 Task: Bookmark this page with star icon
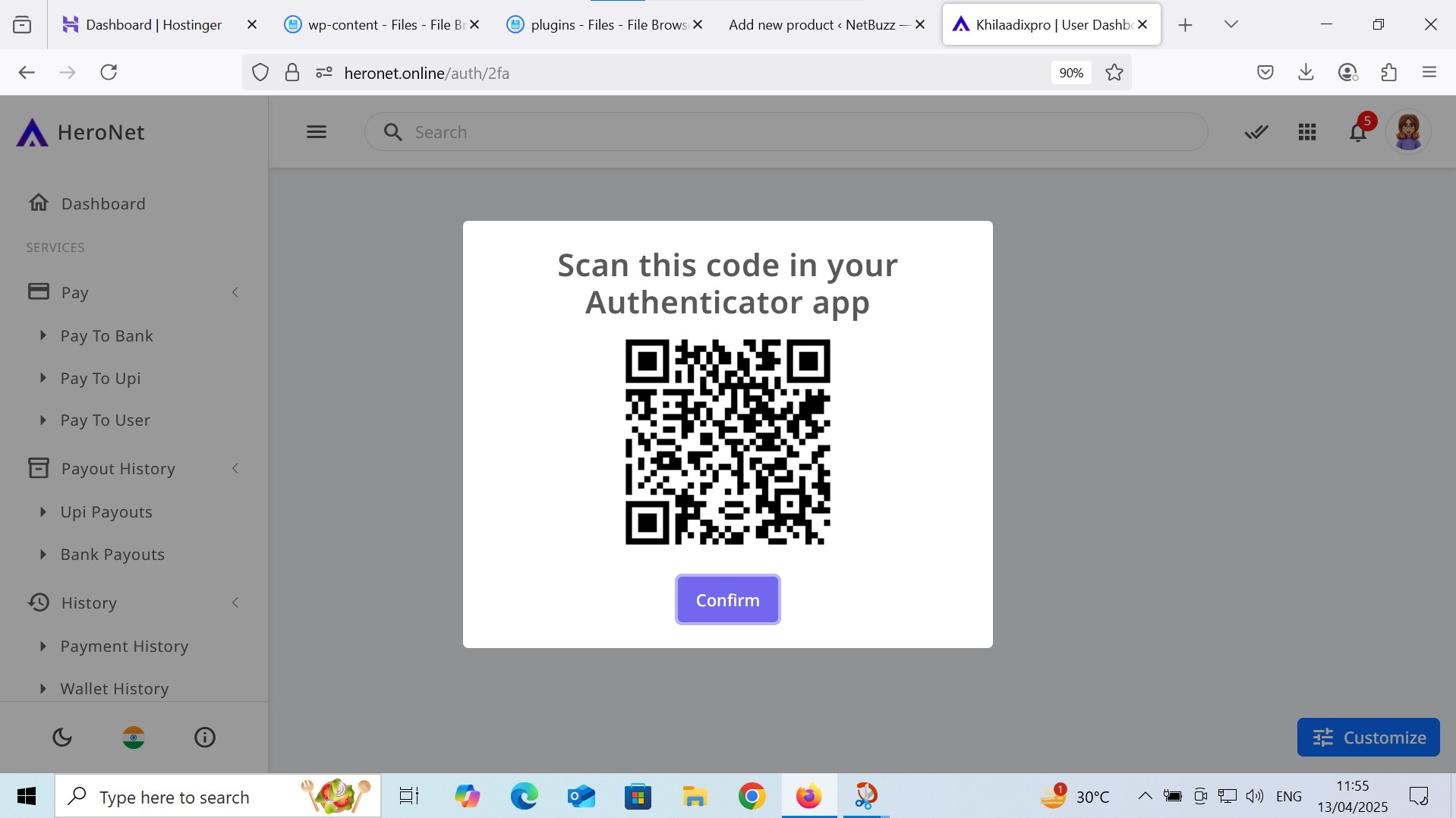point(1114,73)
